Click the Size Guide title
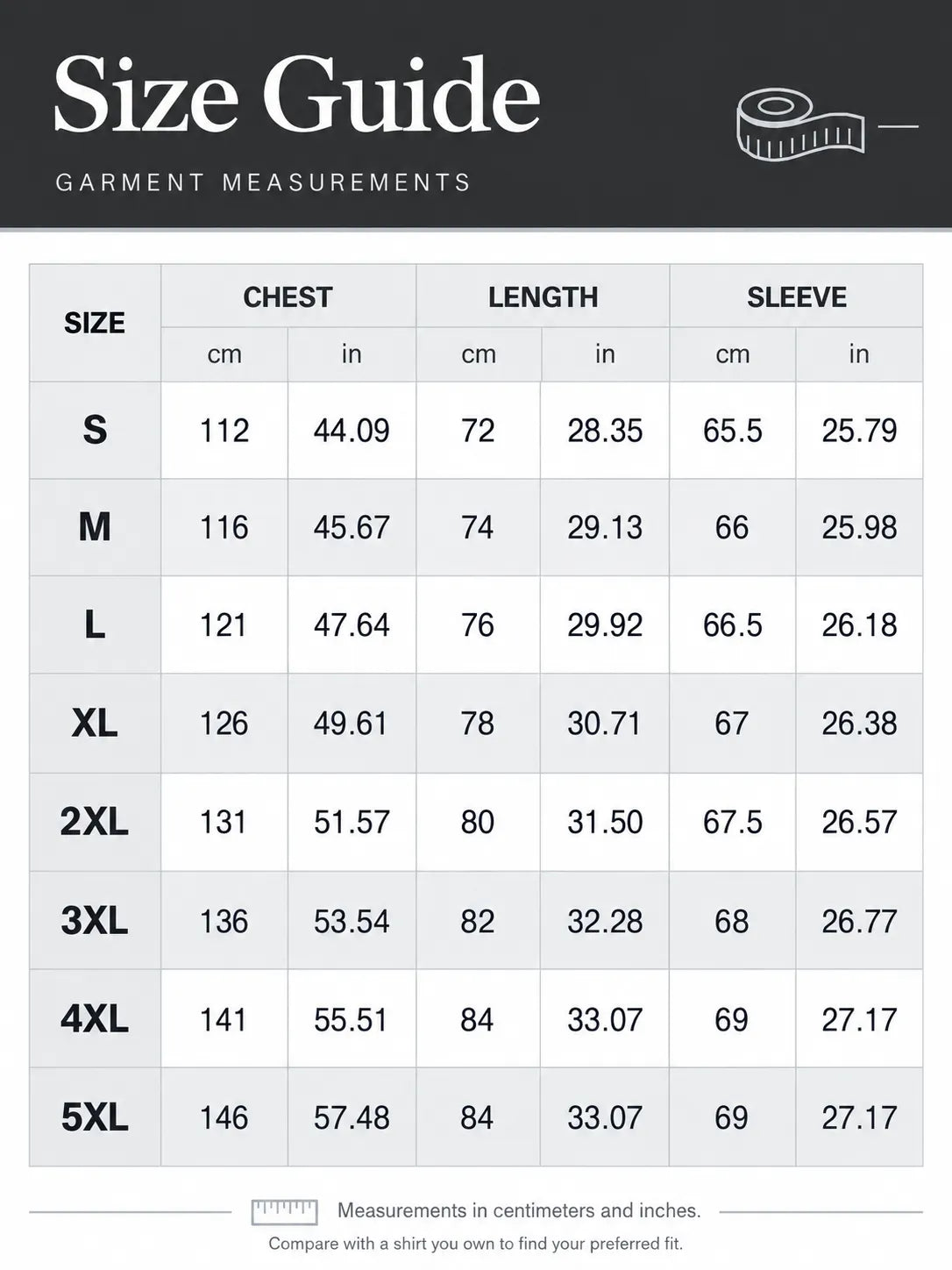The image size is (952, 1270). [297, 95]
